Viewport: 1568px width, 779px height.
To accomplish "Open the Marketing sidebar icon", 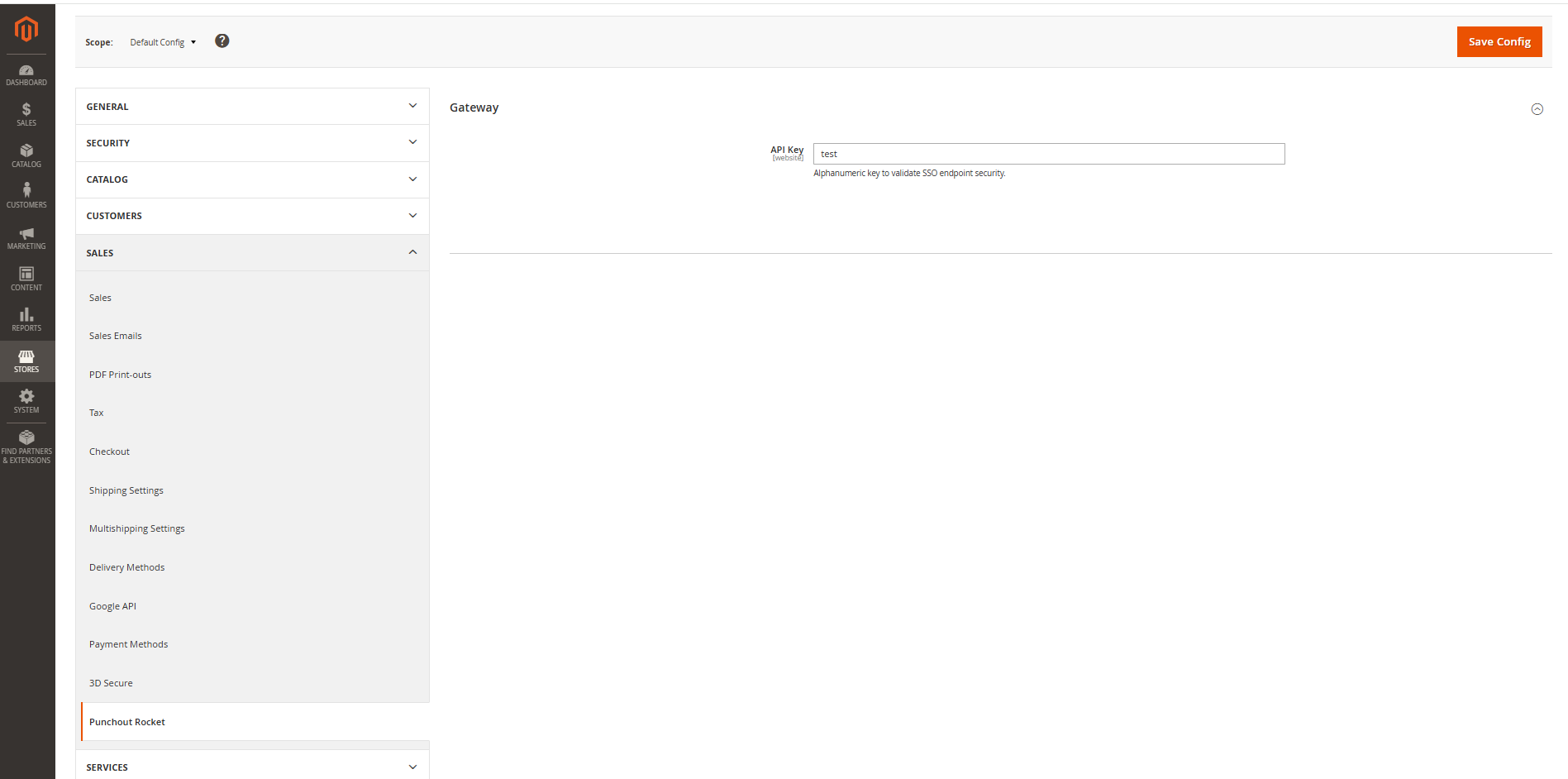I will 26,238.
